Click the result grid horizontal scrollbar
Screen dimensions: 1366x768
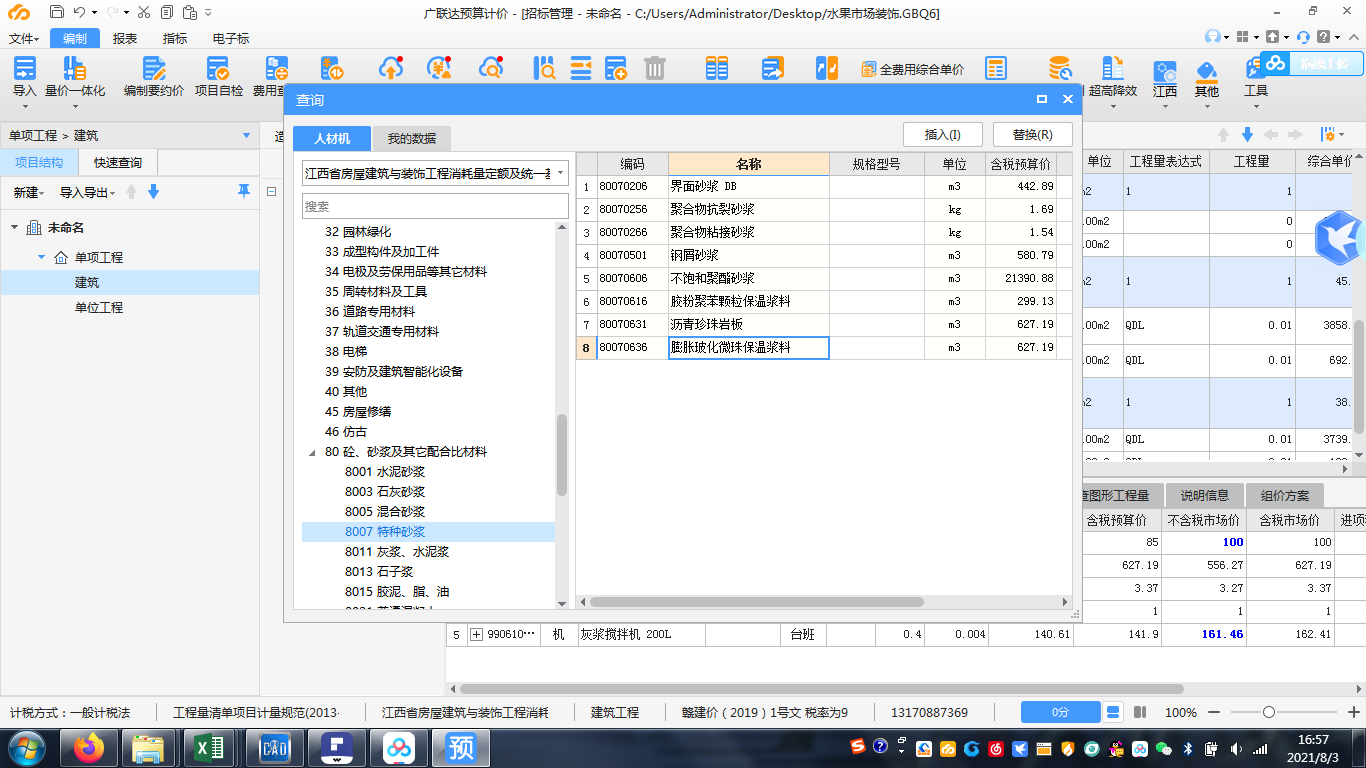point(756,602)
